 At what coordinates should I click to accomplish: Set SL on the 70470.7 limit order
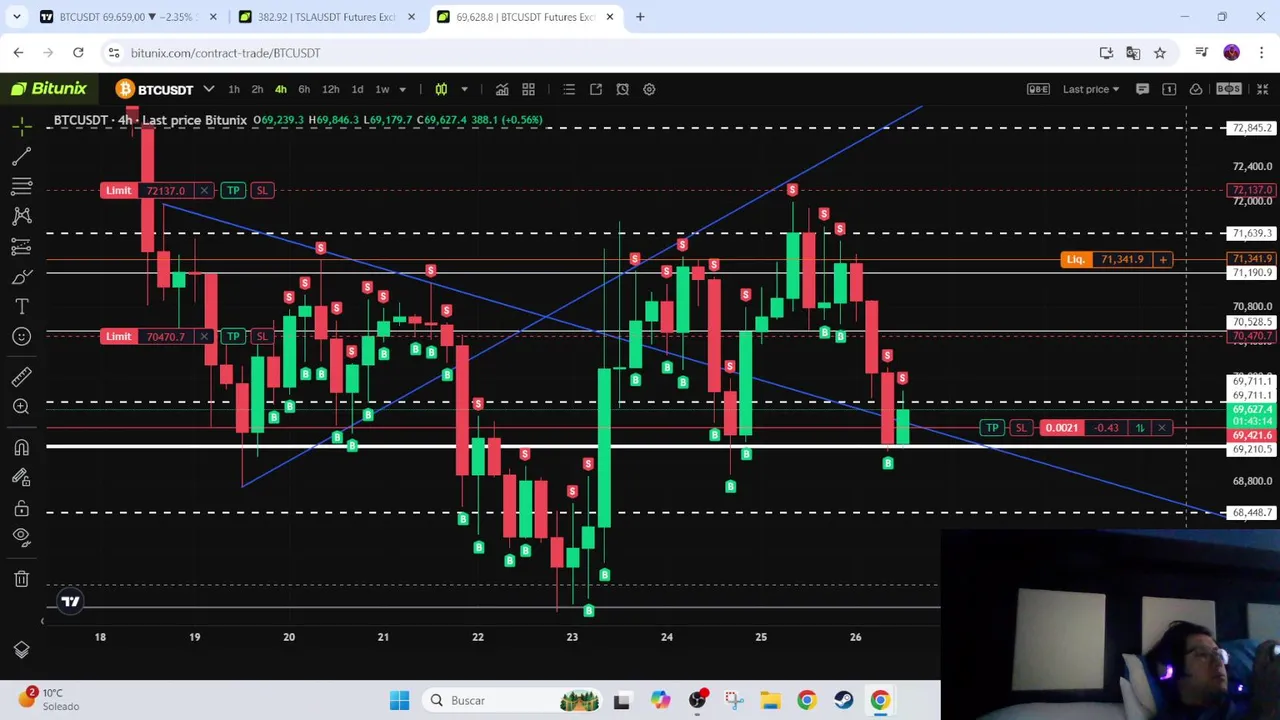[261, 336]
